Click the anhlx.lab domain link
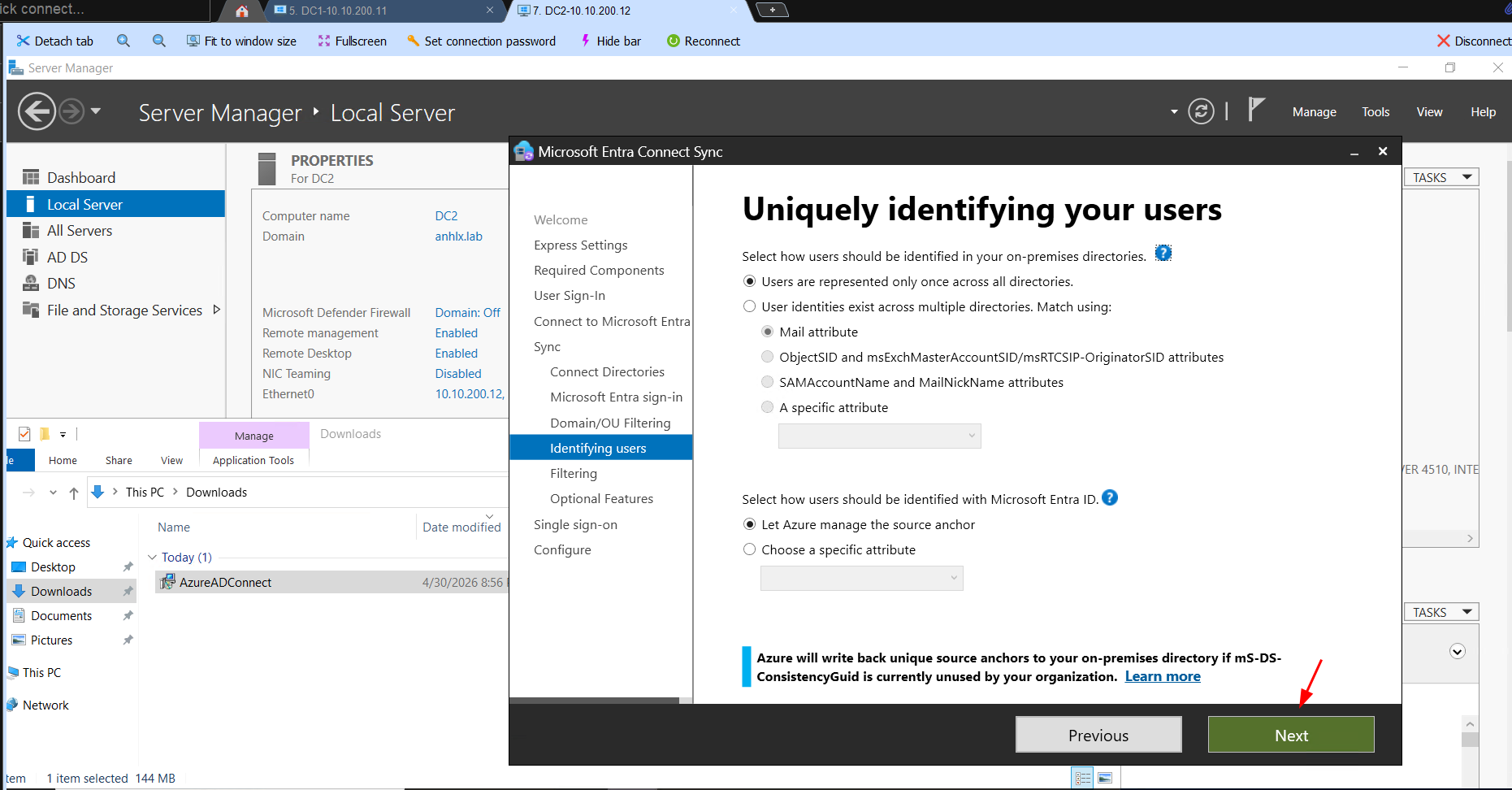The image size is (1512, 790). (x=458, y=237)
